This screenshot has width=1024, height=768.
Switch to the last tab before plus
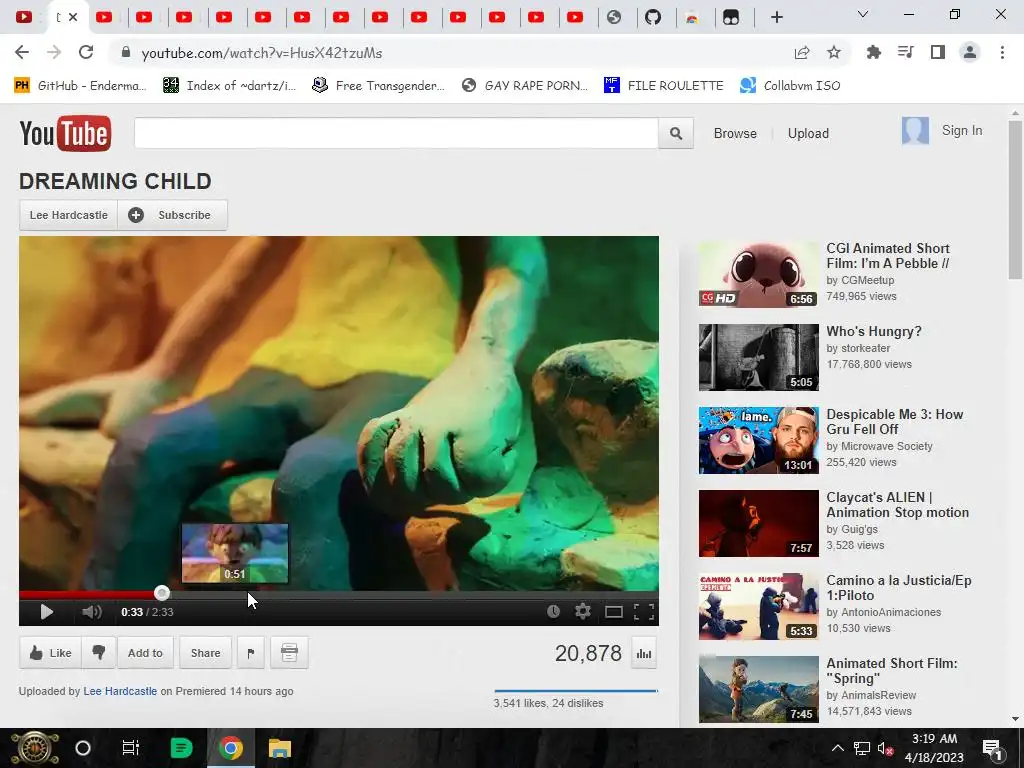(x=731, y=17)
